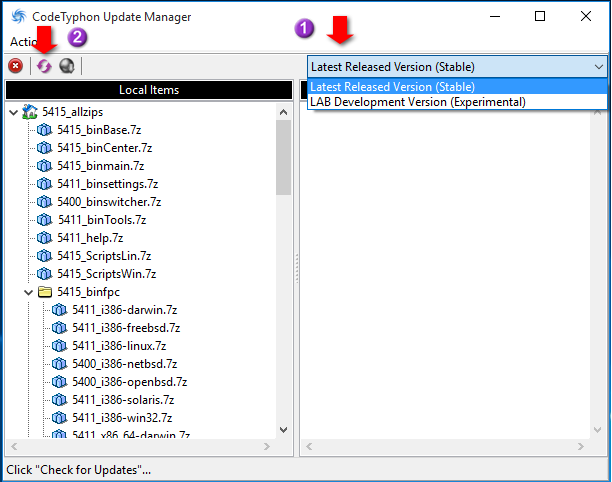Collapse the 5415_binfpc folder node
Image resolution: width=612 pixels, height=482 pixels.
click(x=28, y=292)
